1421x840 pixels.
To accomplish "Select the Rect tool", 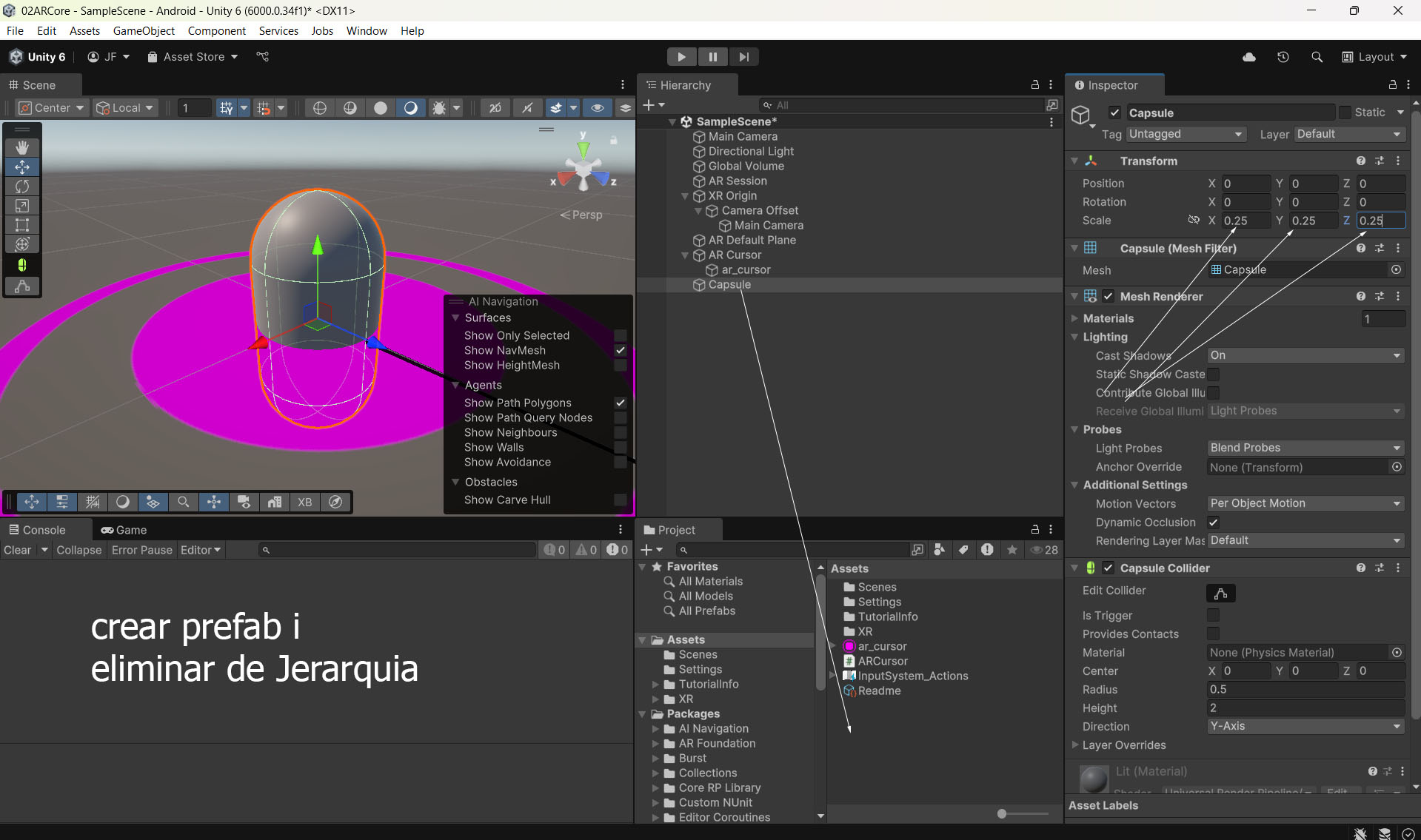I will point(22,225).
